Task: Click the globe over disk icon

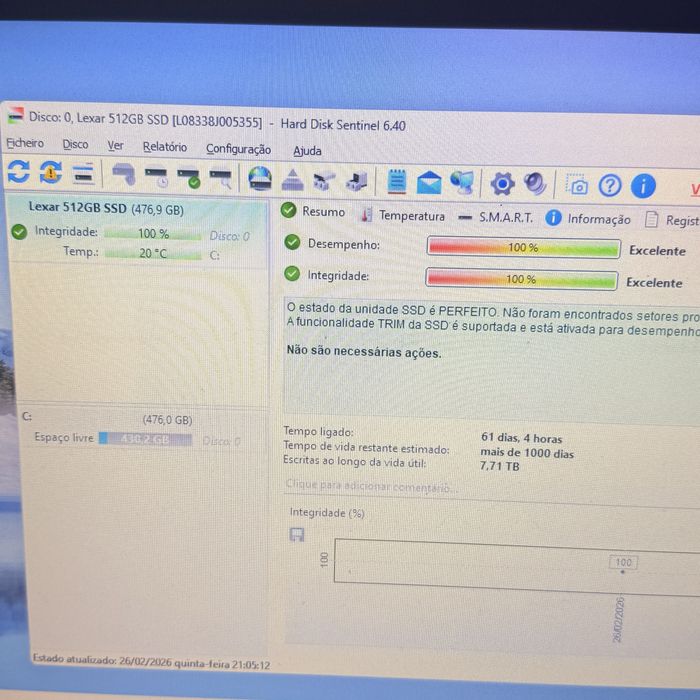Action: coord(260,179)
